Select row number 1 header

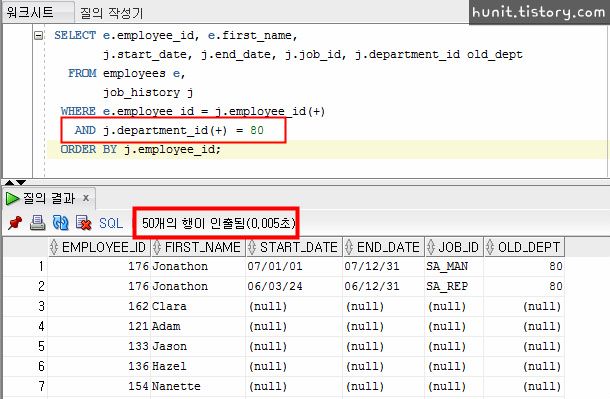pyautogui.click(x=26, y=266)
